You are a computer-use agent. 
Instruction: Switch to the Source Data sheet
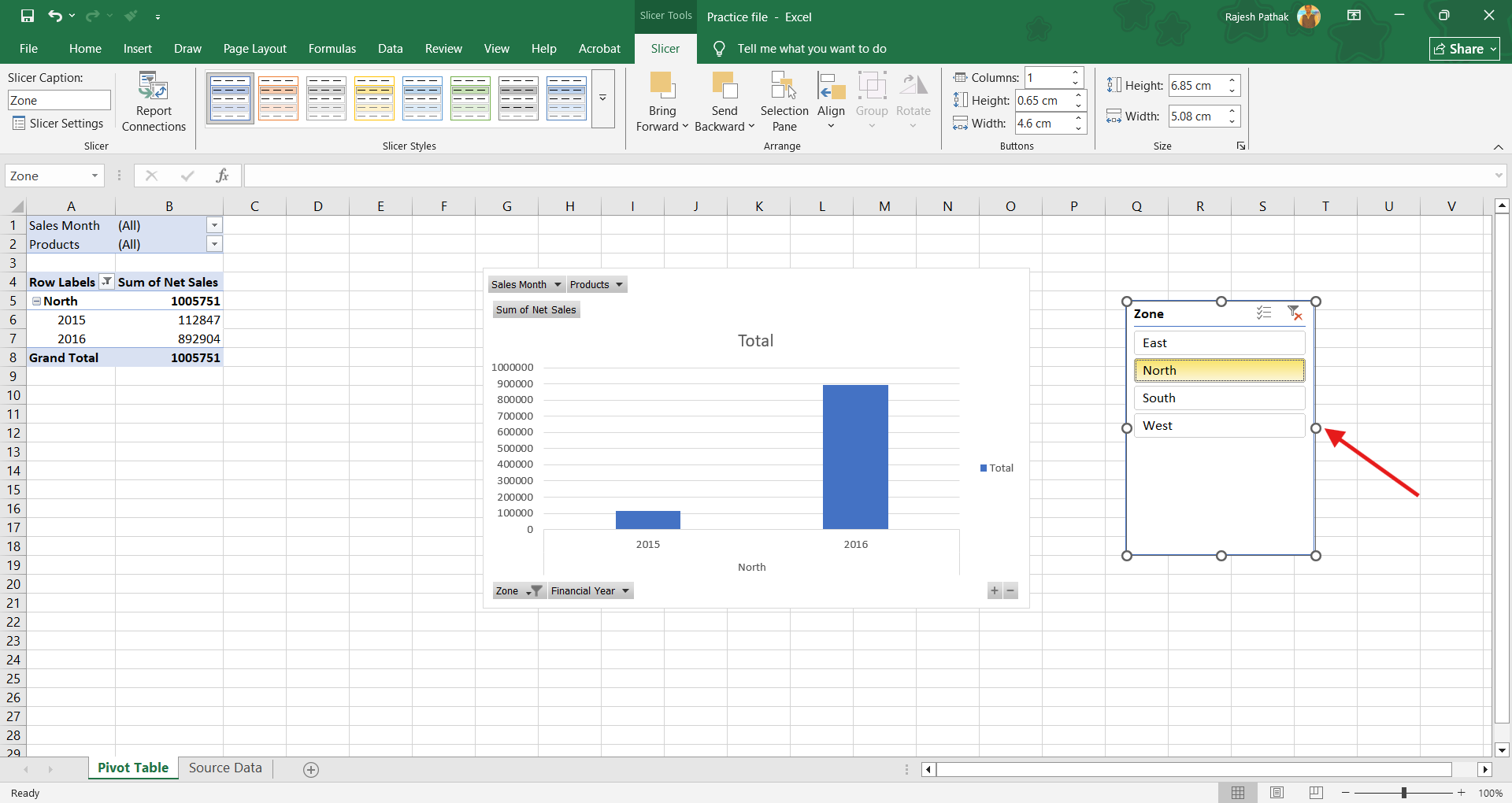tap(225, 768)
